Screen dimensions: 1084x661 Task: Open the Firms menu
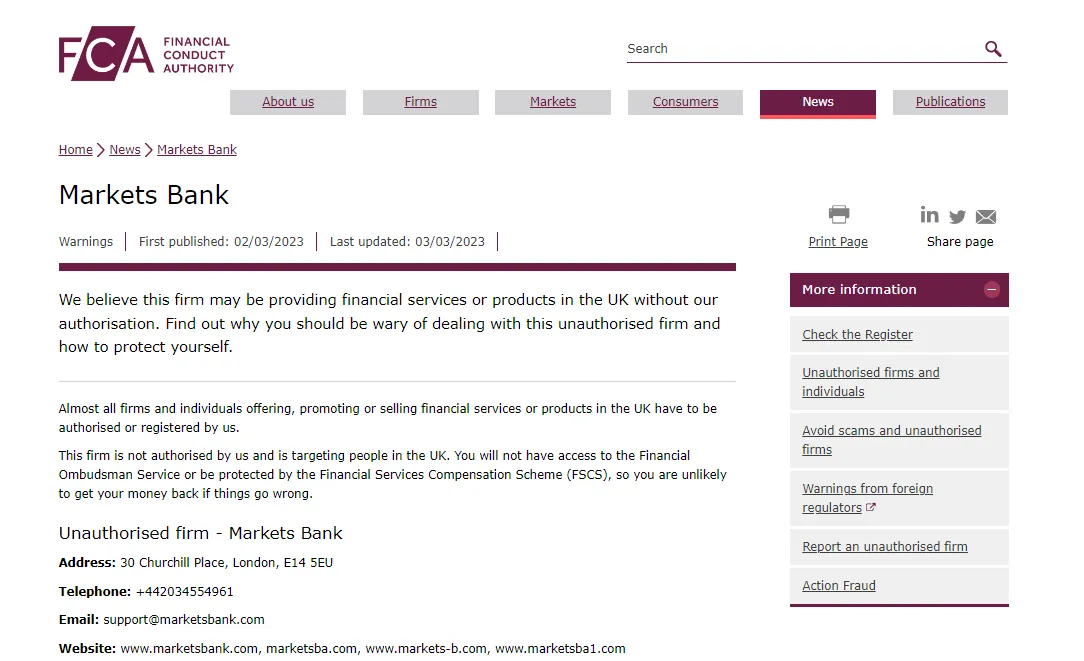[x=420, y=102]
